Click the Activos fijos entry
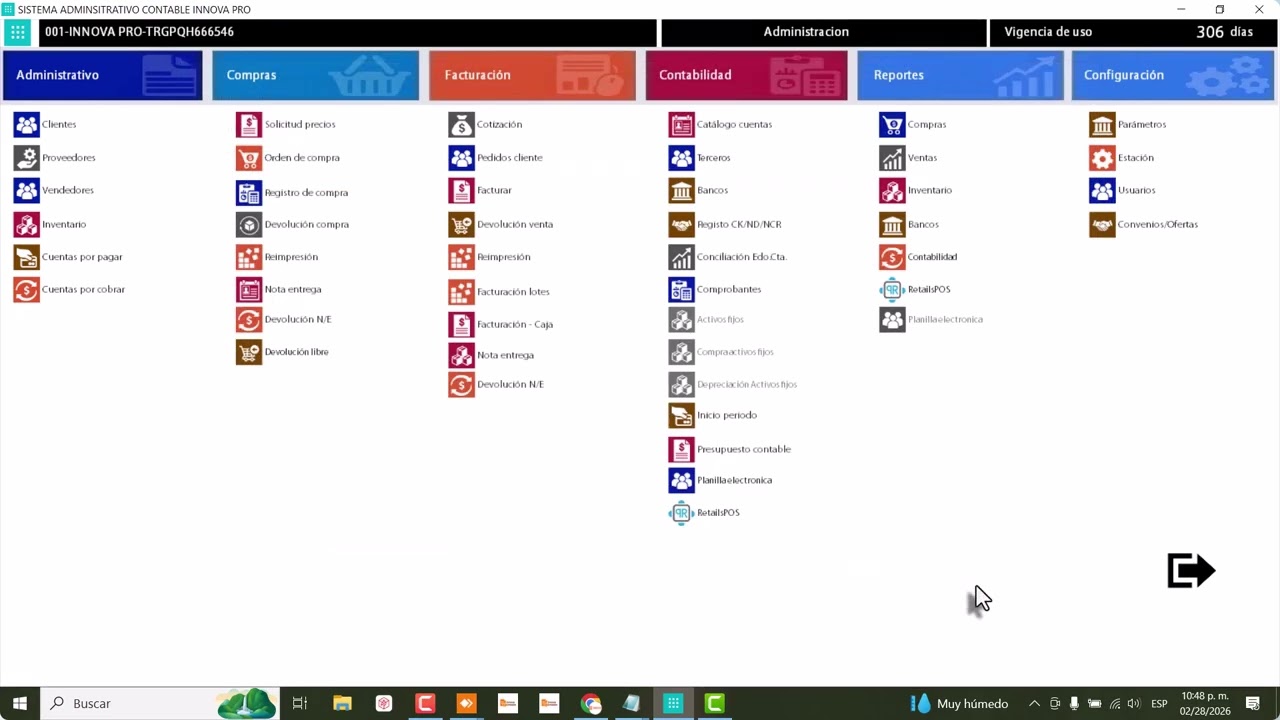Viewport: 1280px width, 720px height. pos(720,320)
